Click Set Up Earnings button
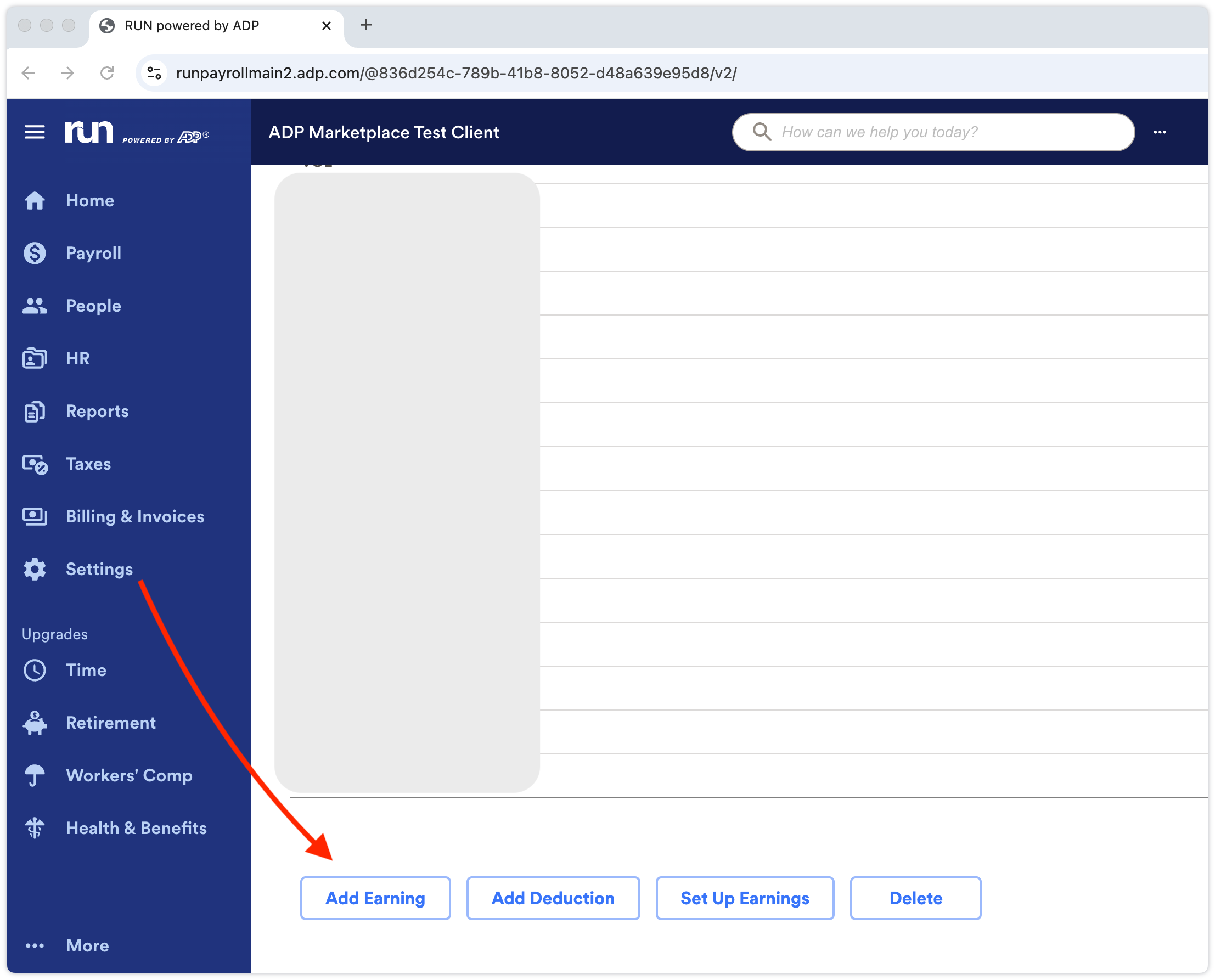This screenshot has height=980, width=1215. point(745,898)
